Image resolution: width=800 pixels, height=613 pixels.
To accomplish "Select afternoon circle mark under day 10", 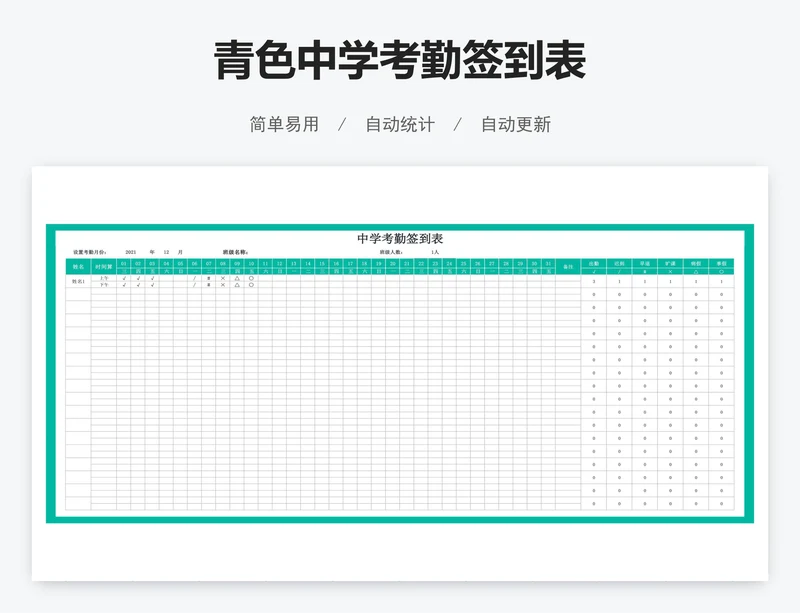I will point(252,285).
